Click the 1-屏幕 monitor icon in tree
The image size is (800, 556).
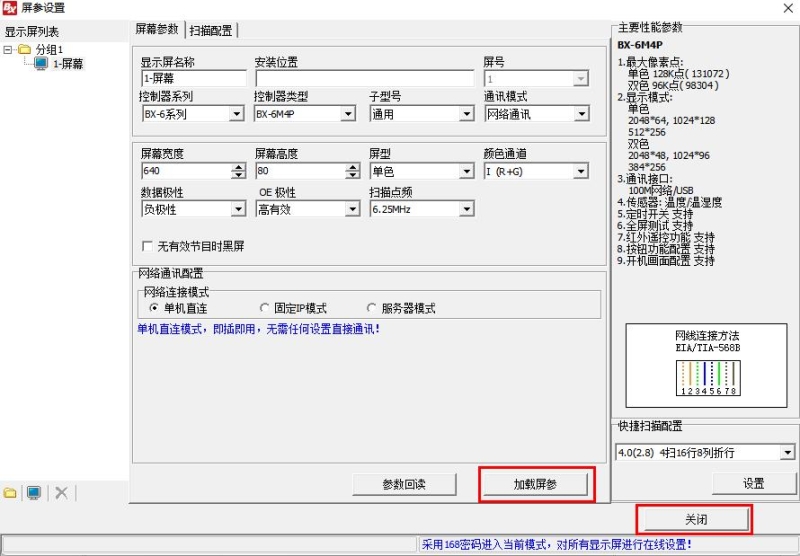(41, 64)
